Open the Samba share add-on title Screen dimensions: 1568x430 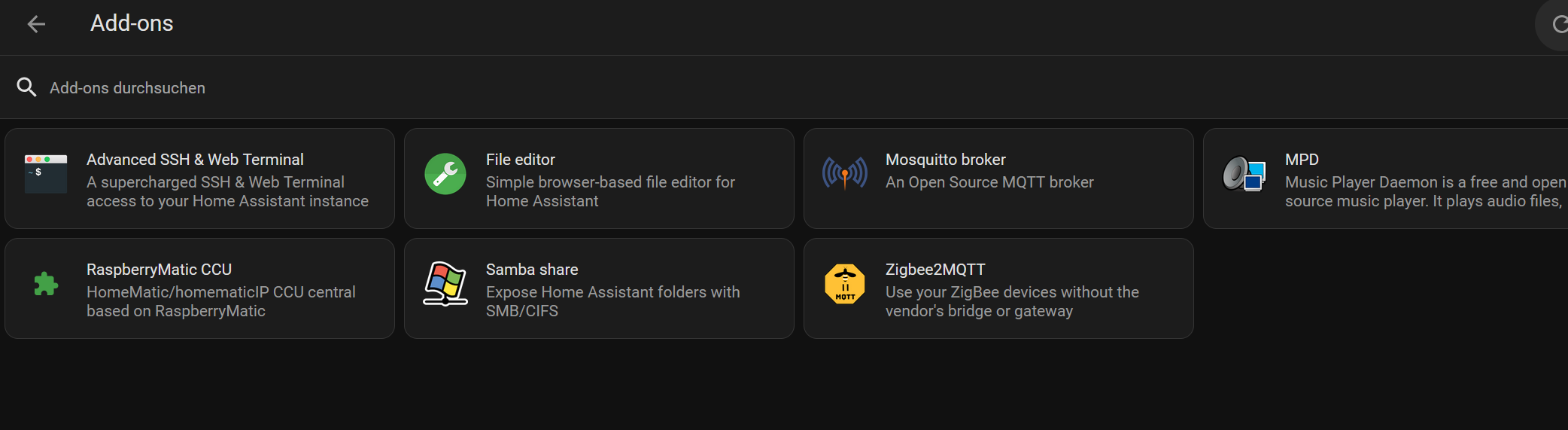(x=531, y=270)
